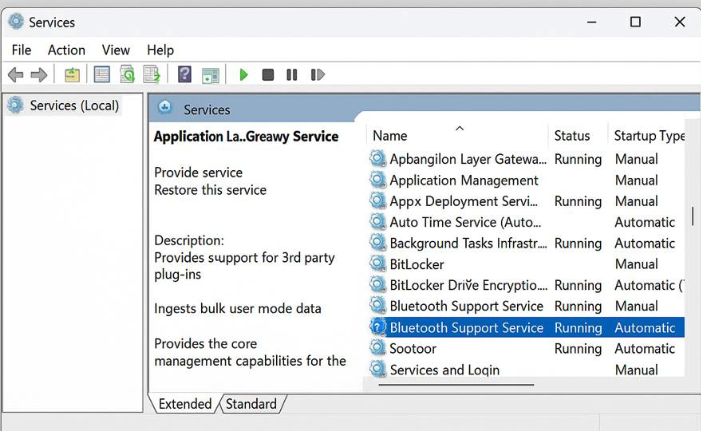
Task: Click the gear icon next to Auto Time Service
Action: coord(378,222)
